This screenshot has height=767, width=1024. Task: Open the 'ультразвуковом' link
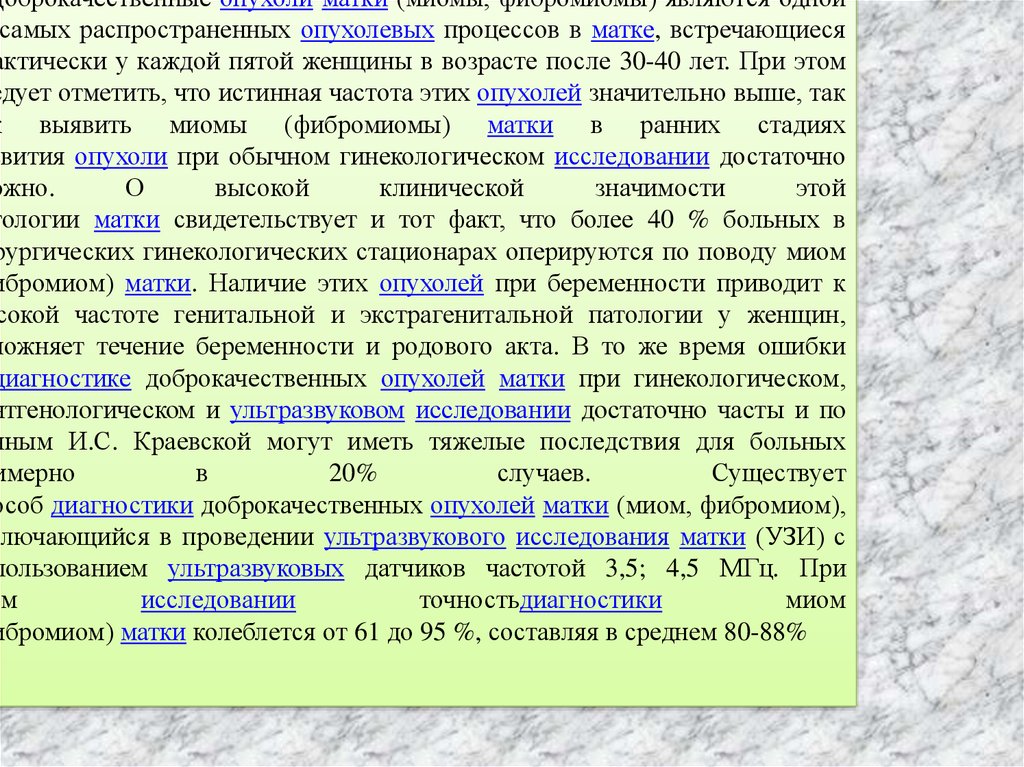click(317, 411)
